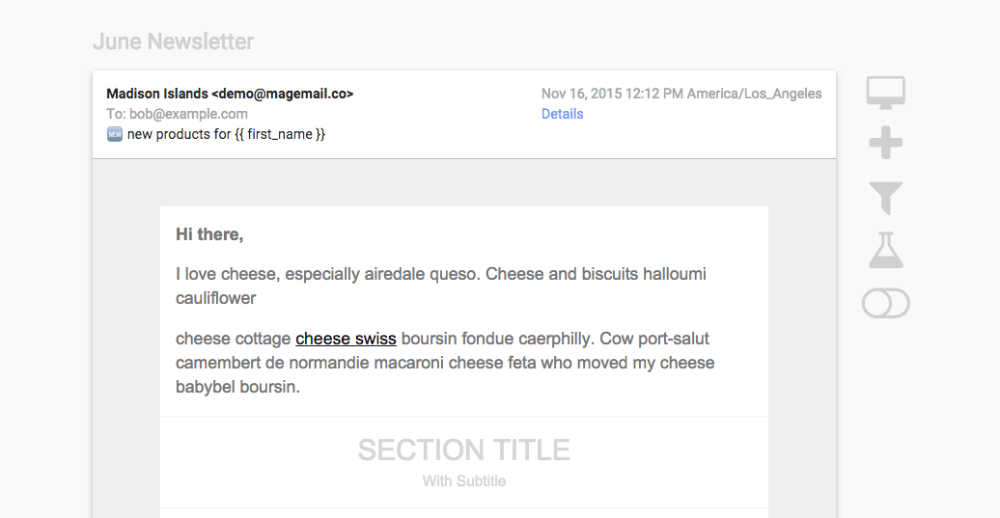Click the SECTION TITLE heading
The width and height of the screenshot is (1000, 518).
pos(464,450)
